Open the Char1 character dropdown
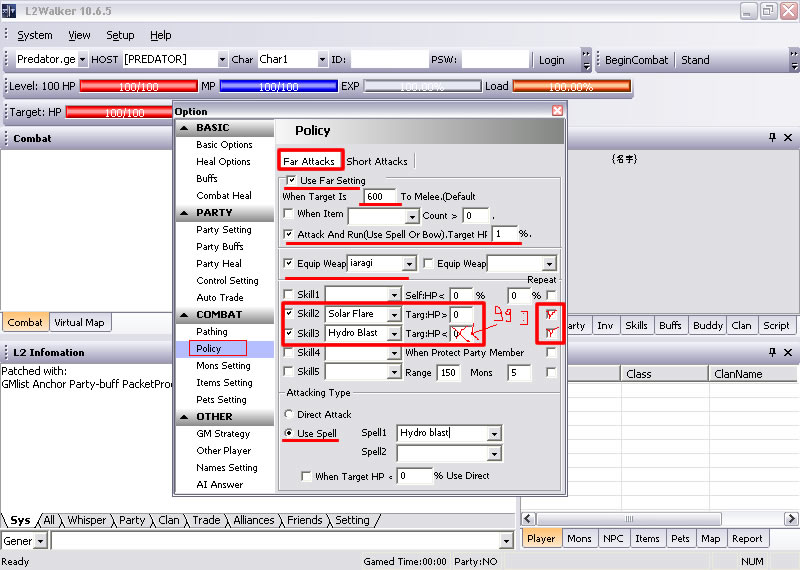The image size is (800, 570). 322,60
